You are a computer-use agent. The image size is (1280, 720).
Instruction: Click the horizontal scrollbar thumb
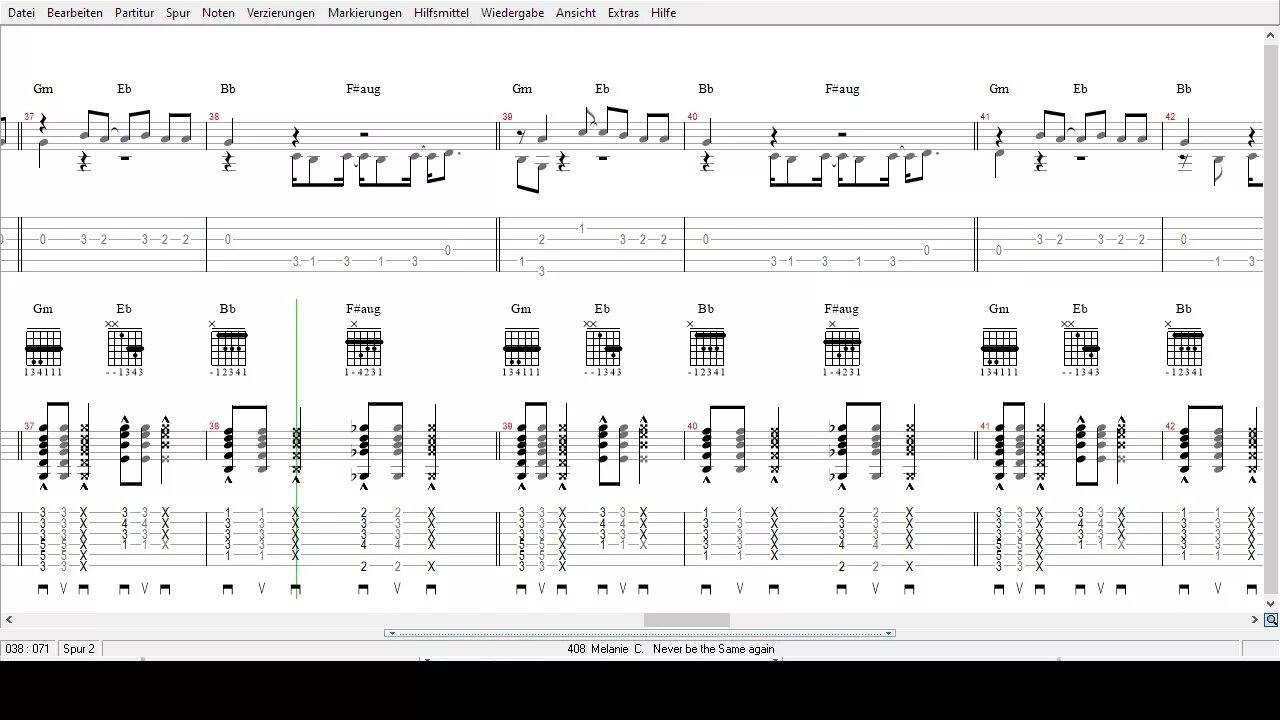(686, 620)
